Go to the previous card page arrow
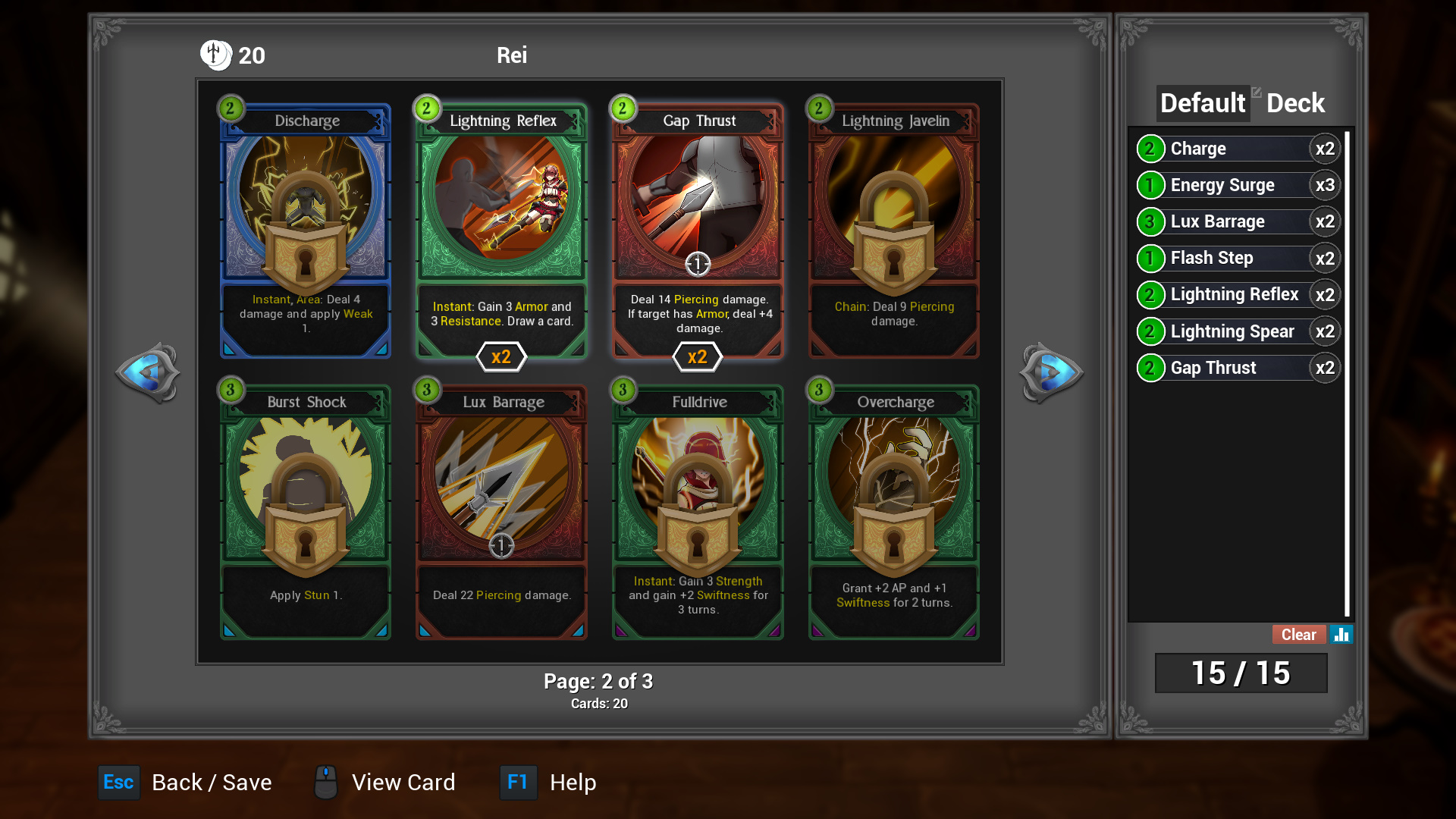The image size is (1456, 819). (148, 372)
